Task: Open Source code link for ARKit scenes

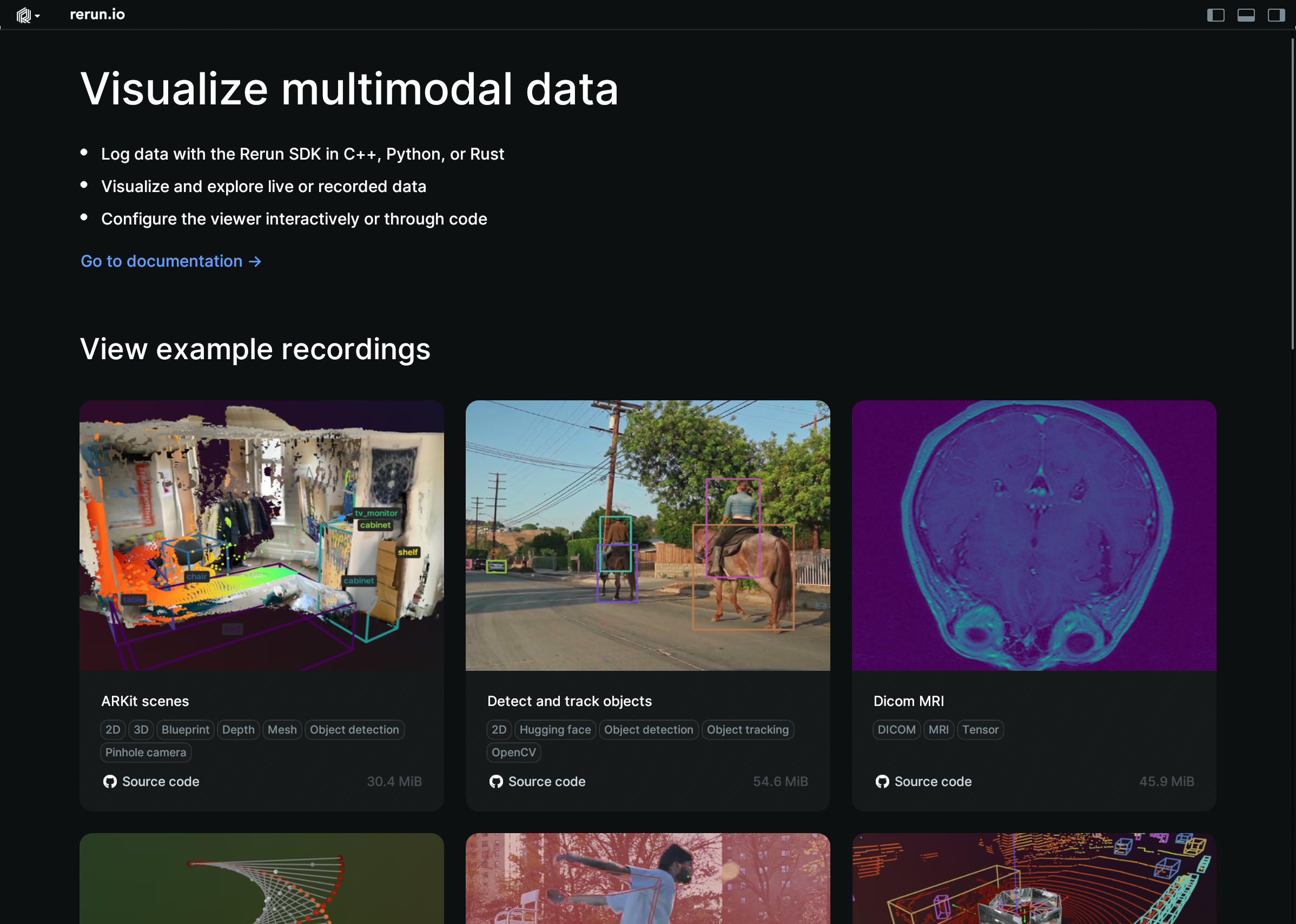Action: pos(161,781)
